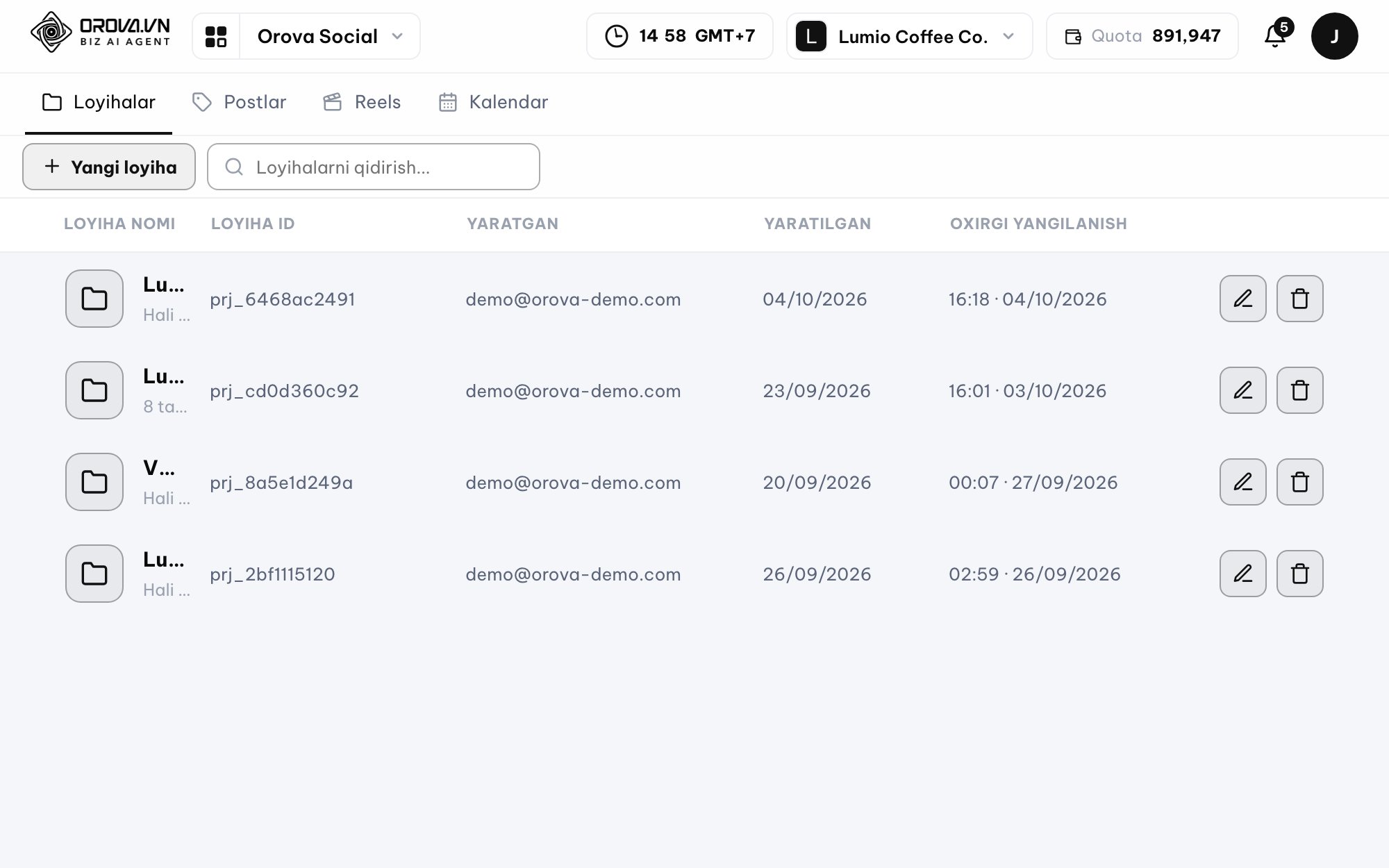Viewport: 1389px width, 868px height.
Task: Open the 14 58 GMT+7 timezone selector
Action: point(680,36)
